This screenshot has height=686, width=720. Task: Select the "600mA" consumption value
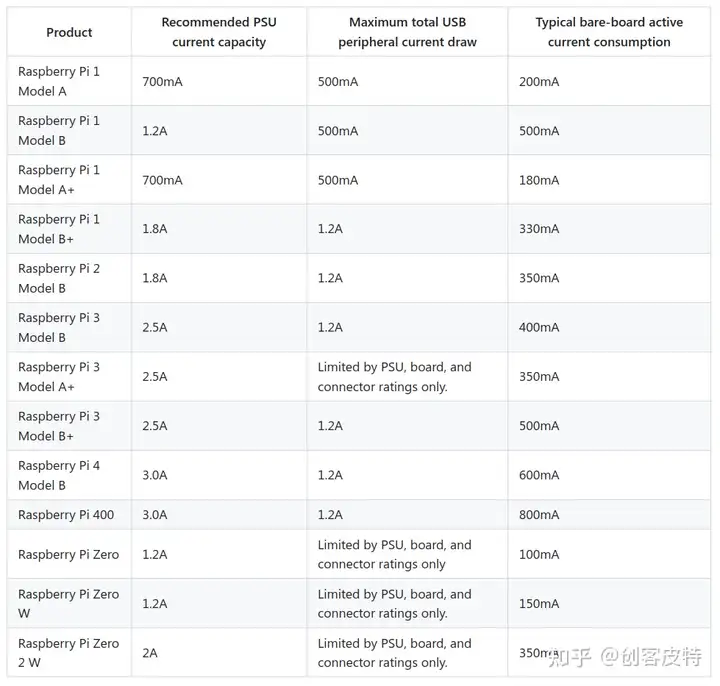pos(539,475)
